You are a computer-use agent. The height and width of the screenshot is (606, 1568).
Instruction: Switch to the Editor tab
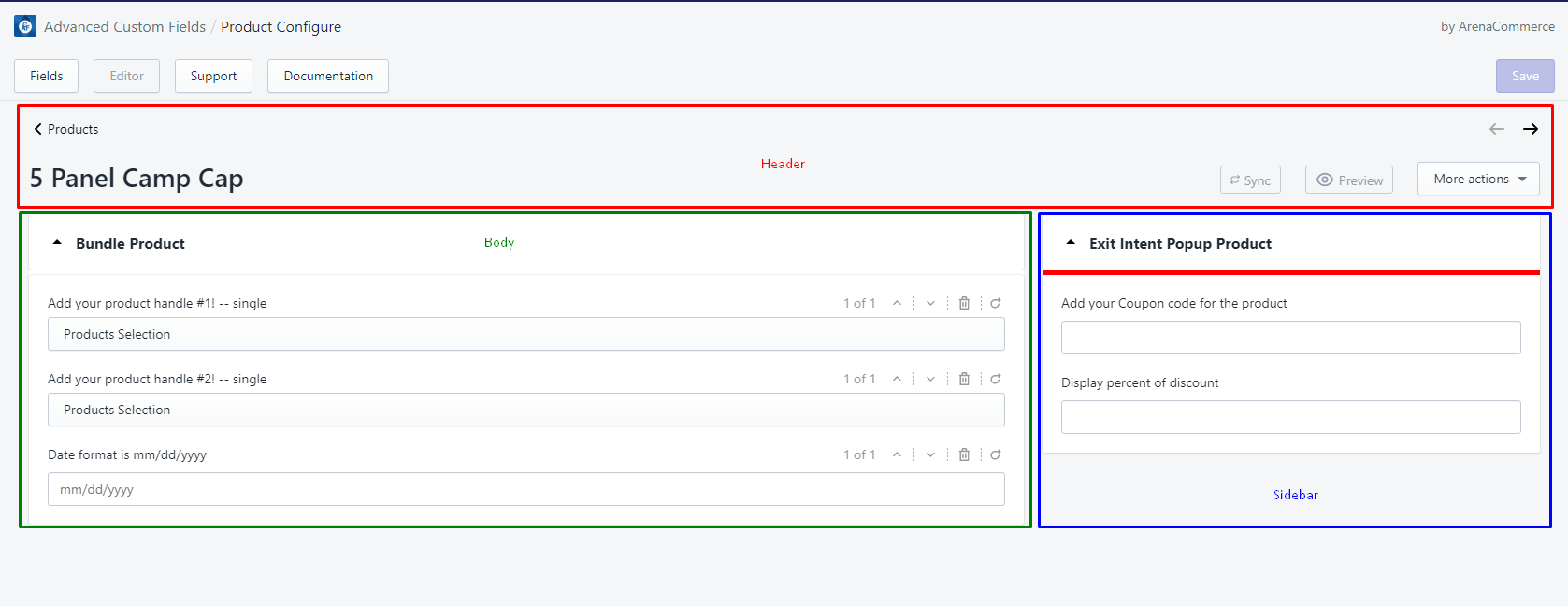pyautogui.click(x=126, y=76)
